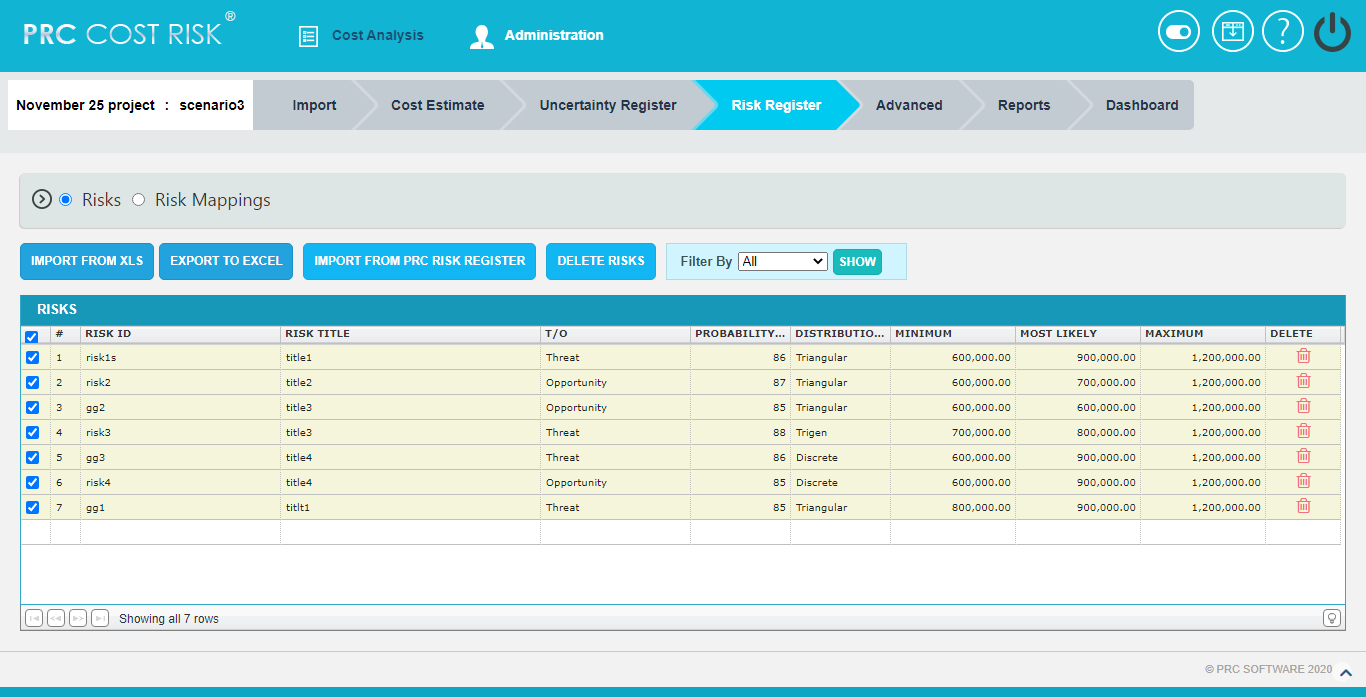Uncheck the checkbox on row 4 for risk3
Screen dimensions: 1366x697
point(32,431)
